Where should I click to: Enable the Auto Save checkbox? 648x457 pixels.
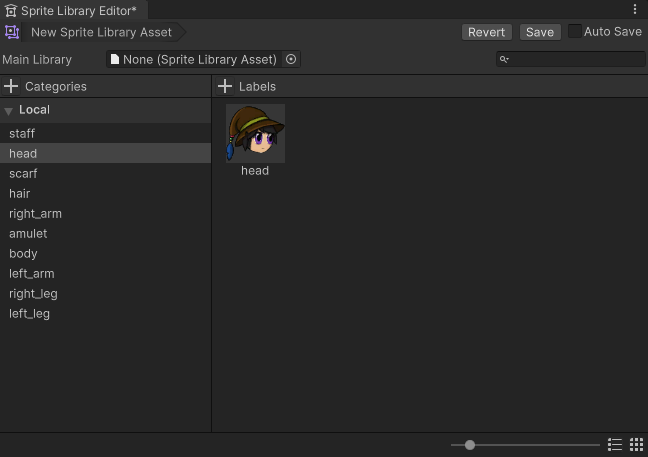pyautogui.click(x=575, y=32)
